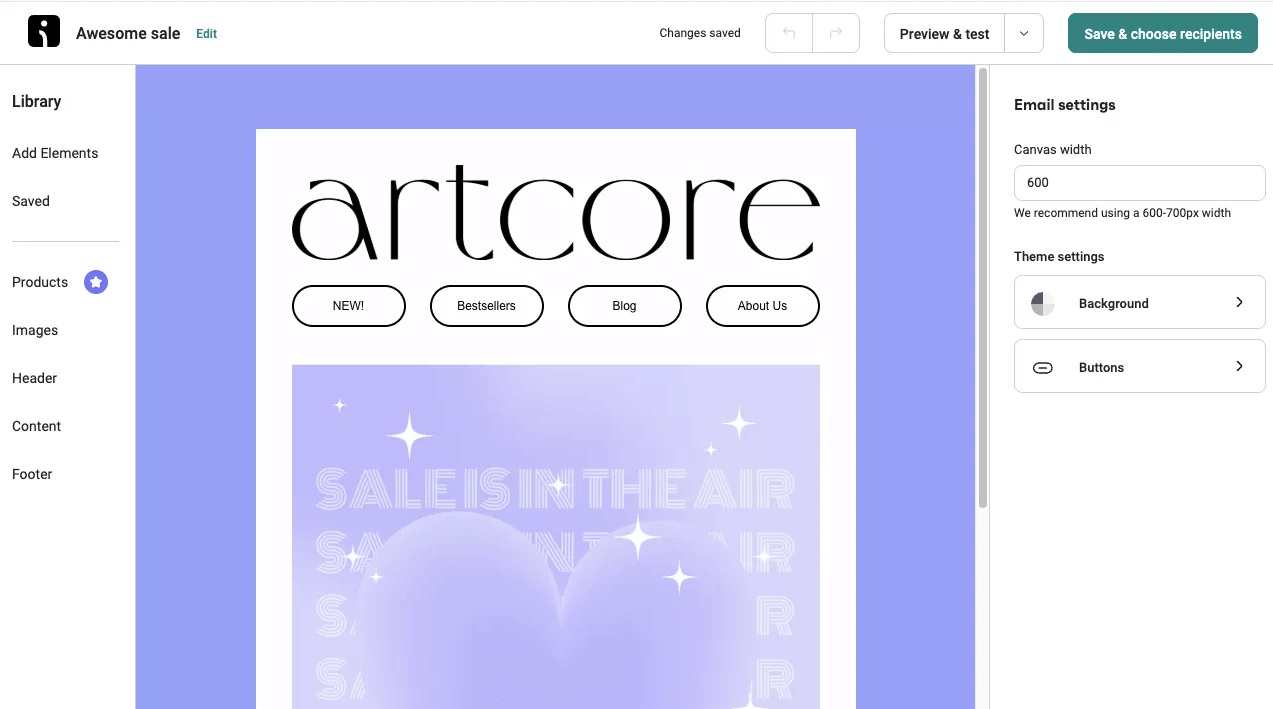This screenshot has height=709, width=1273.
Task: Click the Bestsellers link in the email
Action: [487, 306]
